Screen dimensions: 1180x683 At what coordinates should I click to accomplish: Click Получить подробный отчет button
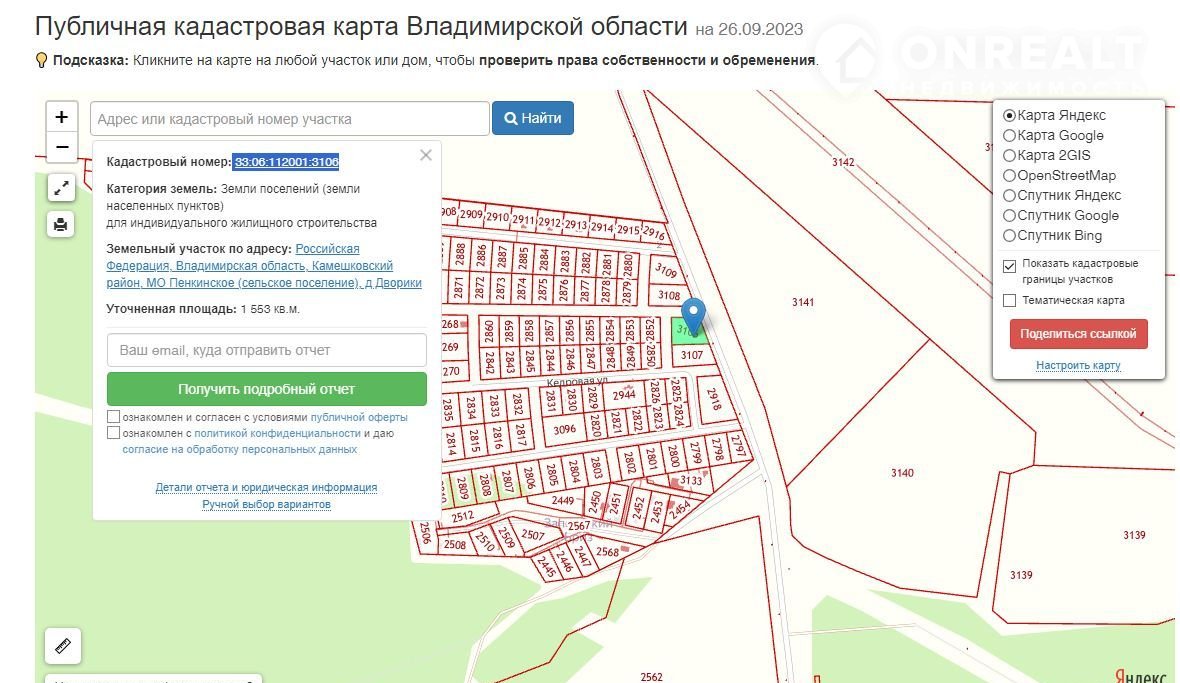coord(266,389)
